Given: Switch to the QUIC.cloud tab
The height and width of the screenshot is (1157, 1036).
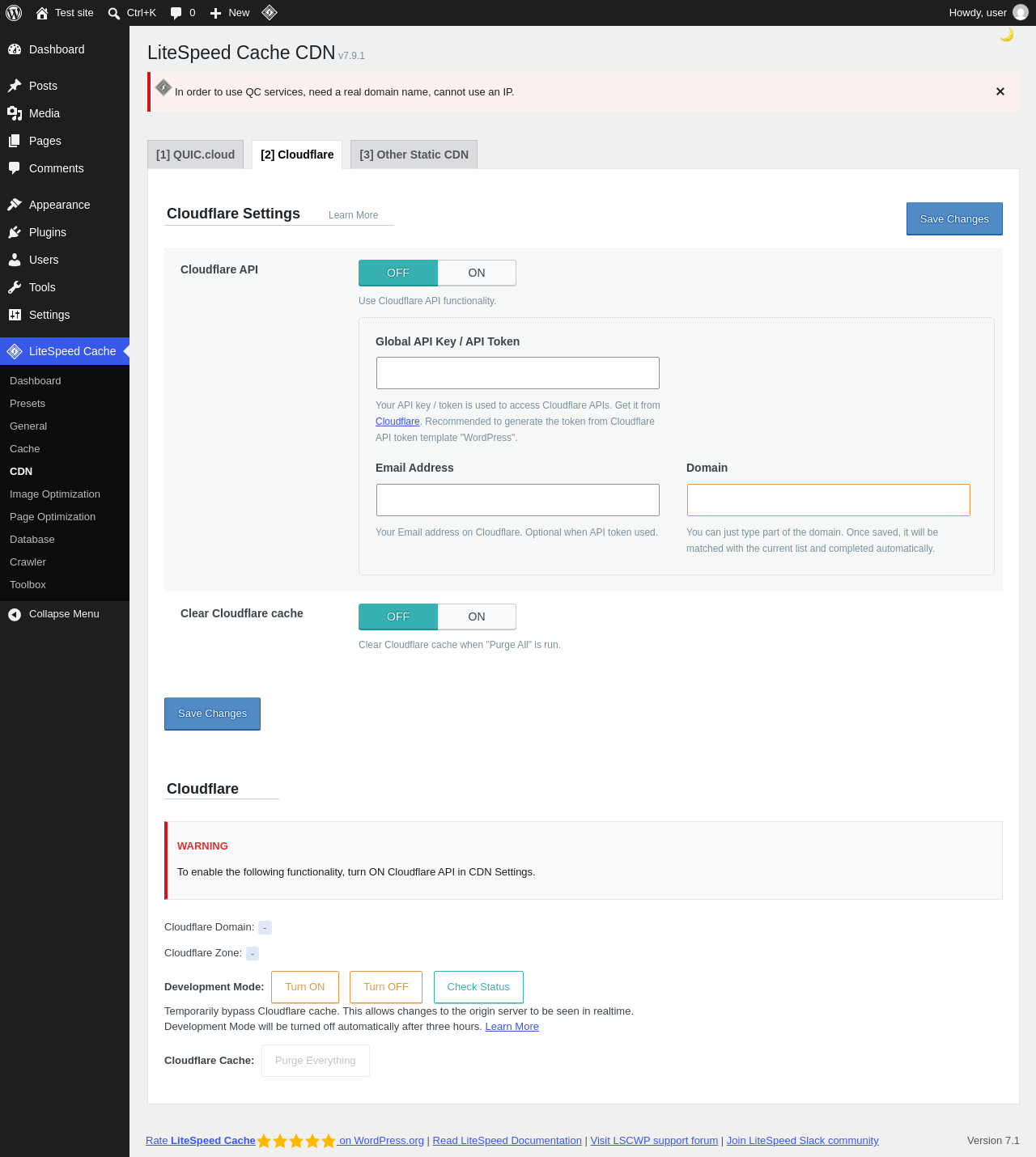Looking at the screenshot, I should tap(195, 155).
